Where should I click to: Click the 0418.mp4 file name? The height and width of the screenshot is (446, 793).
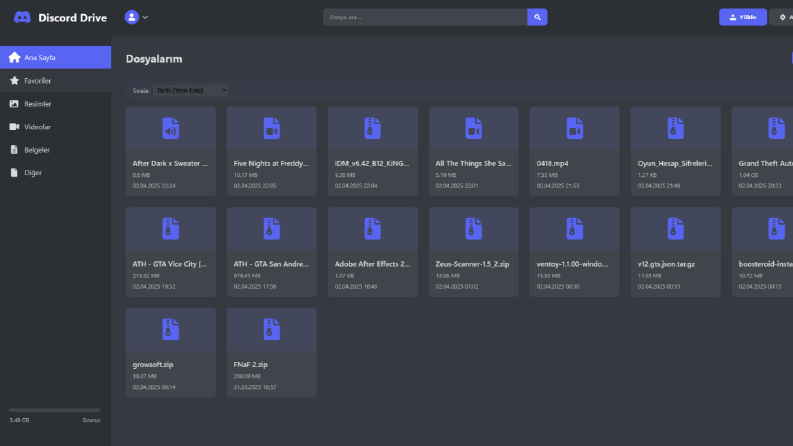click(x=552, y=163)
